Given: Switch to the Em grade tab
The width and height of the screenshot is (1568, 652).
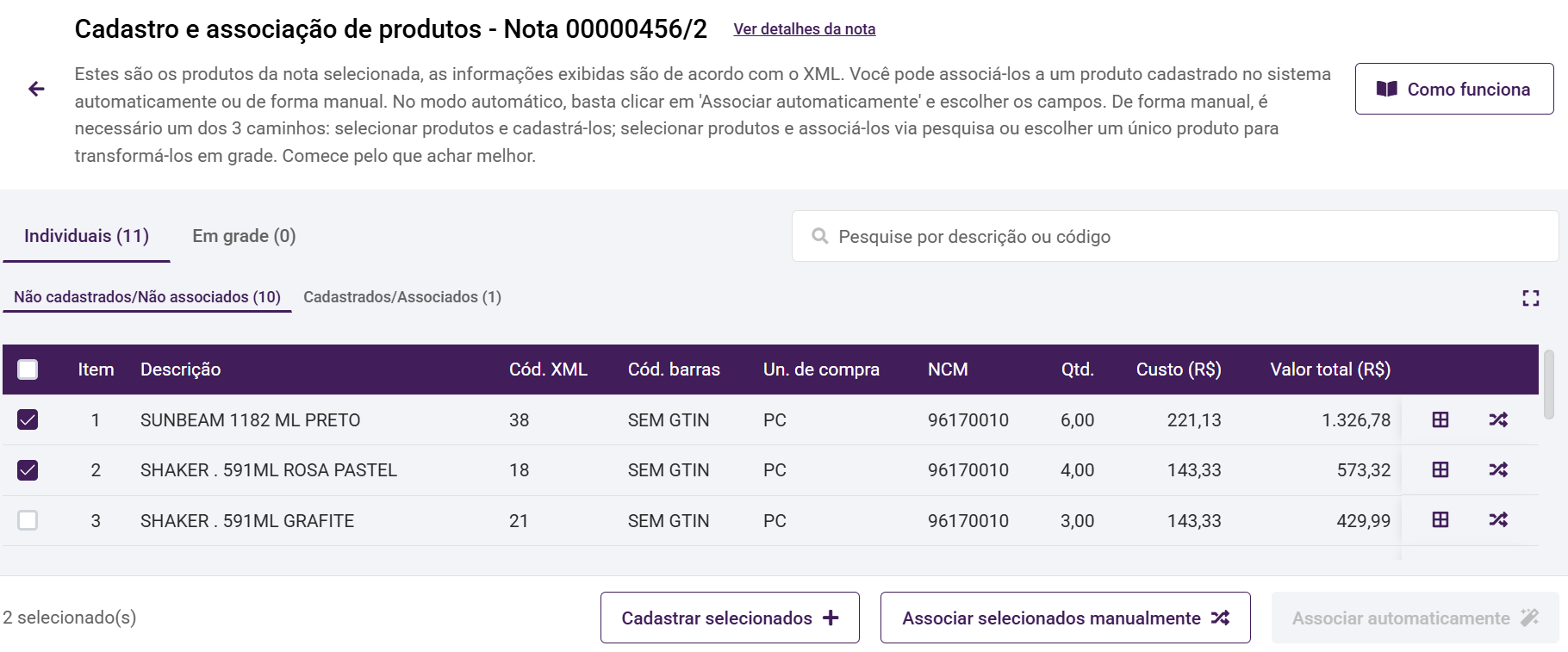Looking at the screenshot, I should [244, 236].
